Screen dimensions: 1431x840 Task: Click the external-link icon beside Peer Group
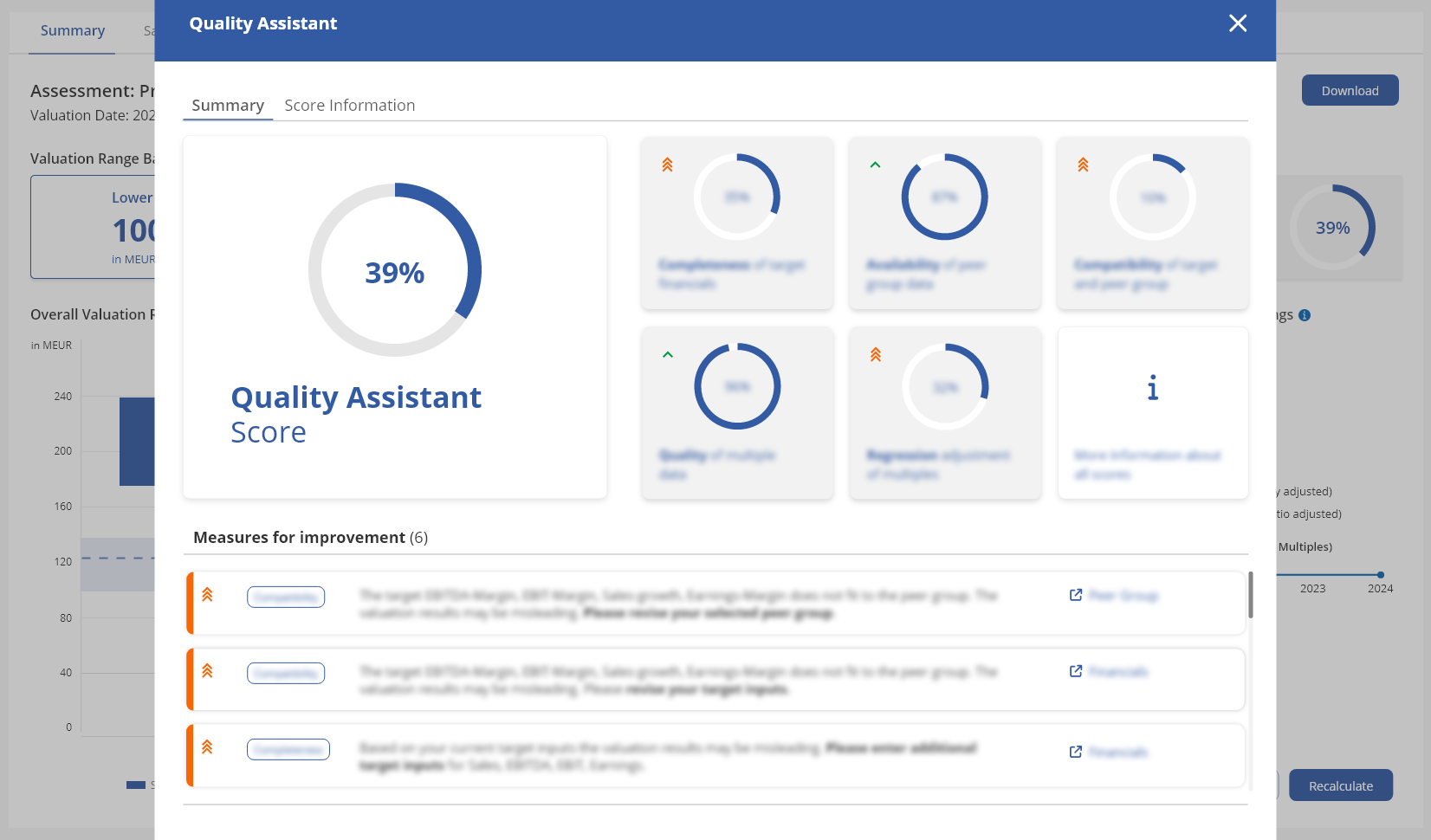click(1075, 595)
